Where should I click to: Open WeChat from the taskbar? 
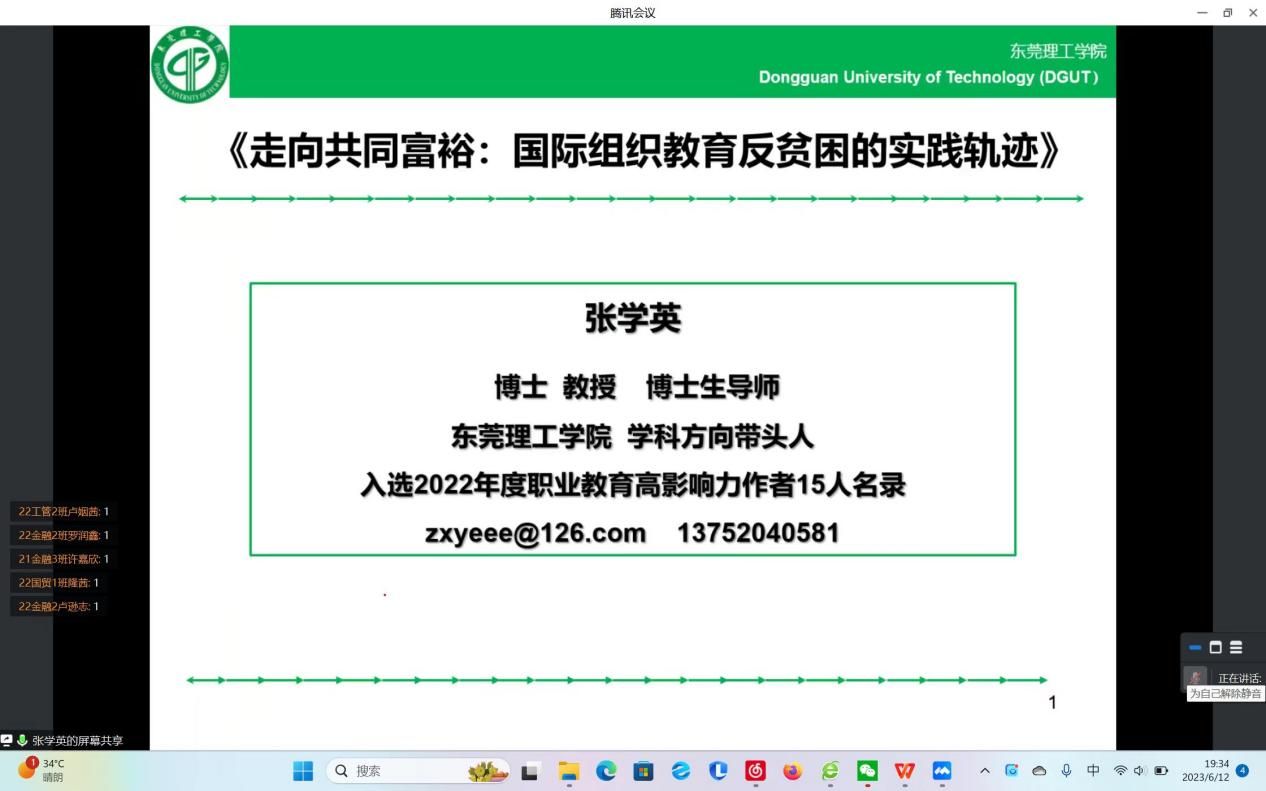(x=867, y=771)
